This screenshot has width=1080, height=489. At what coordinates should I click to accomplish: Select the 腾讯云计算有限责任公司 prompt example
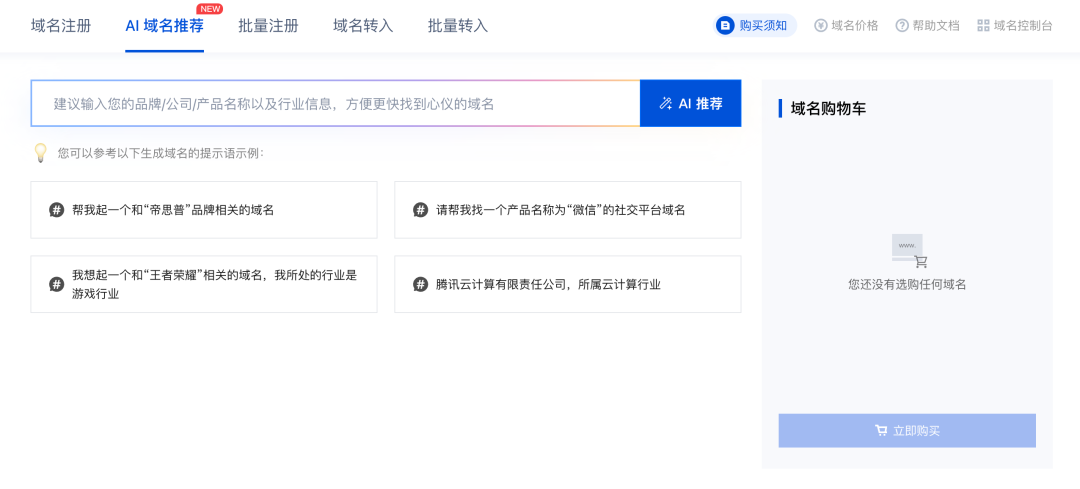(568, 284)
